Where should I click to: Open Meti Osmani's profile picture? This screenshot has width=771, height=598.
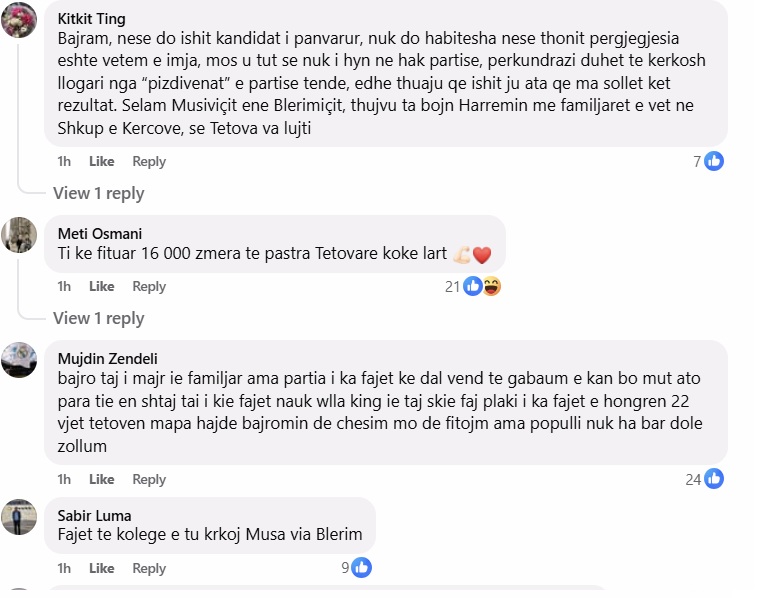coord(20,234)
